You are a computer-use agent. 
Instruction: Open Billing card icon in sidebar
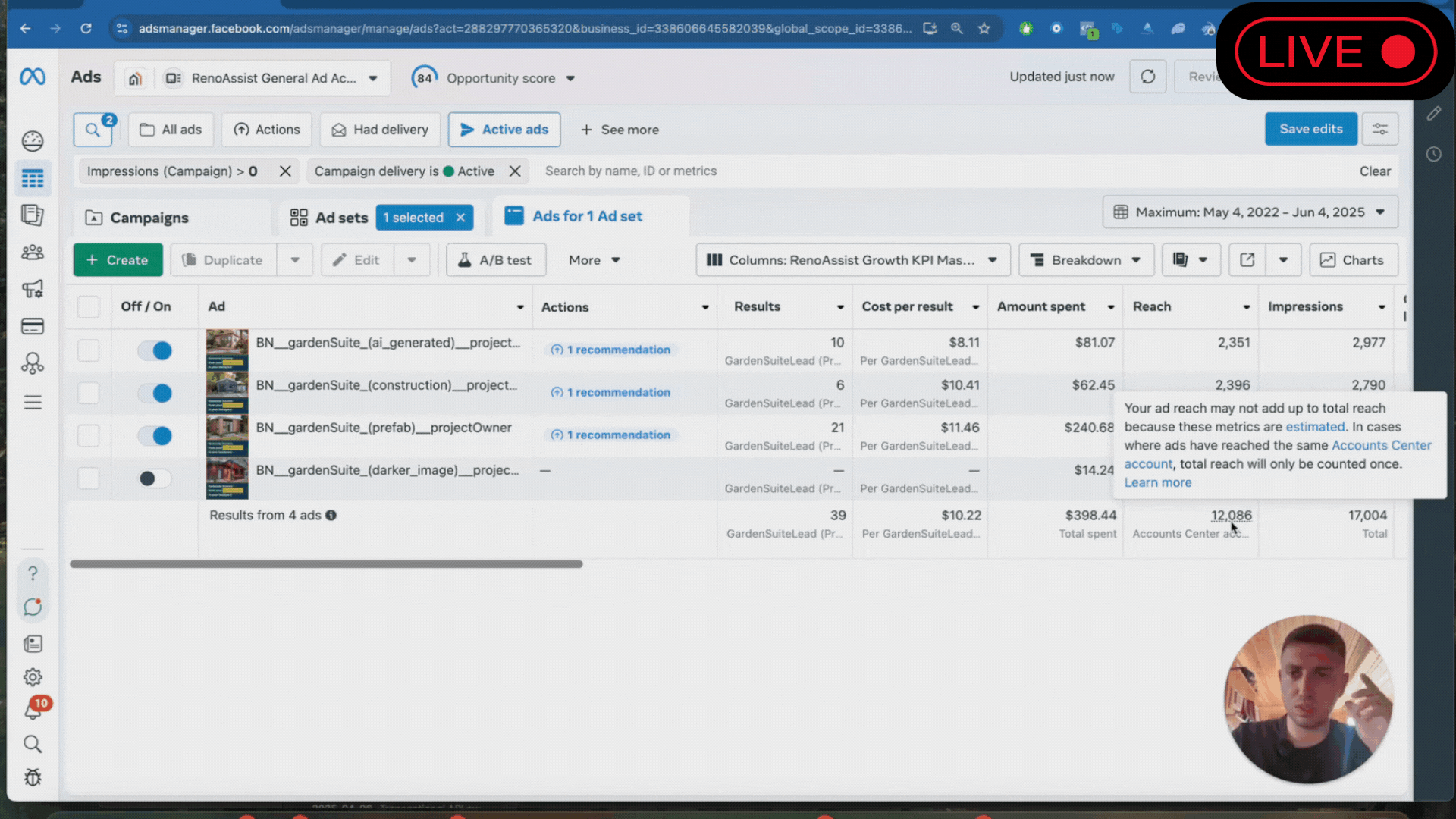33,327
